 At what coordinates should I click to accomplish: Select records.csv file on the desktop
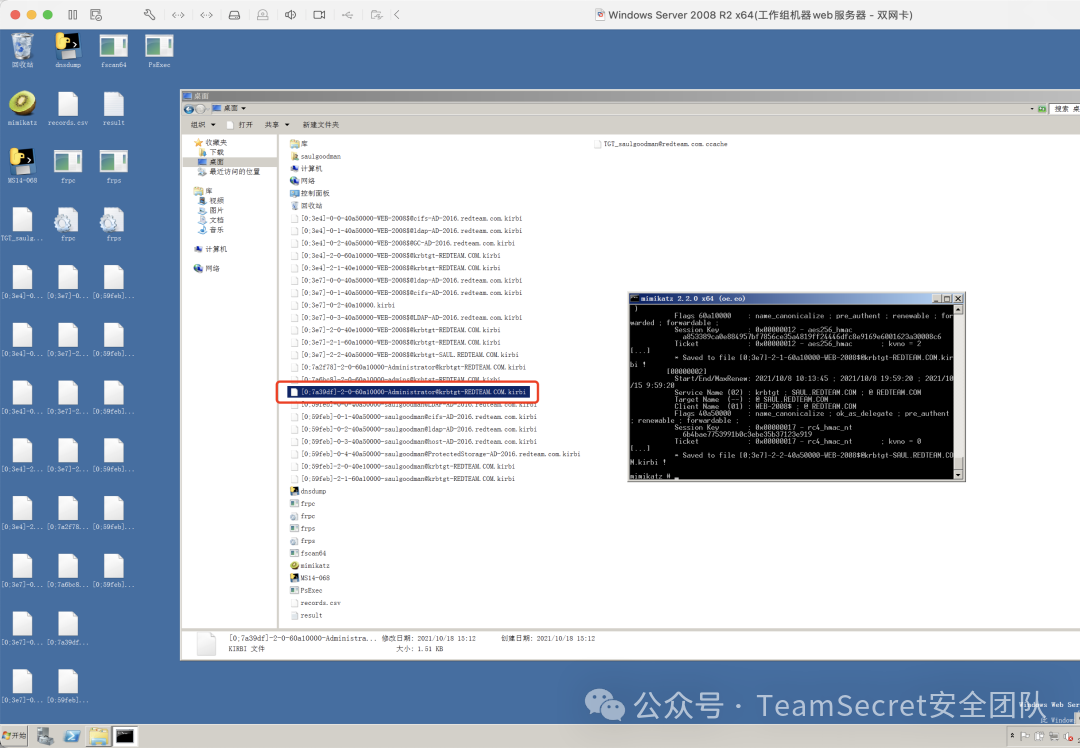click(68, 108)
